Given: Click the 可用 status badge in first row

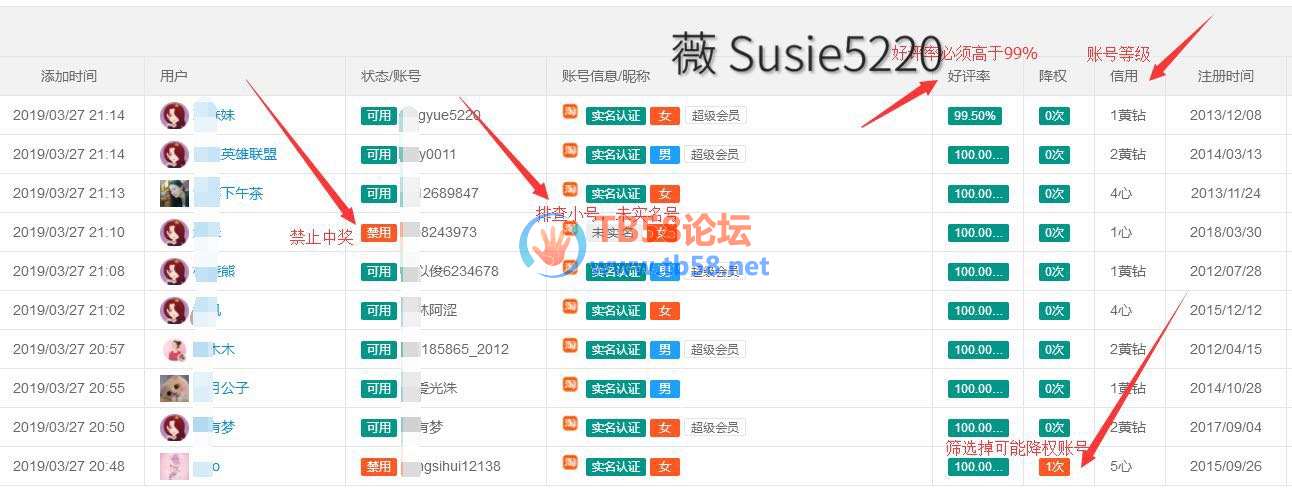Looking at the screenshot, I should (x=378, y=115).
